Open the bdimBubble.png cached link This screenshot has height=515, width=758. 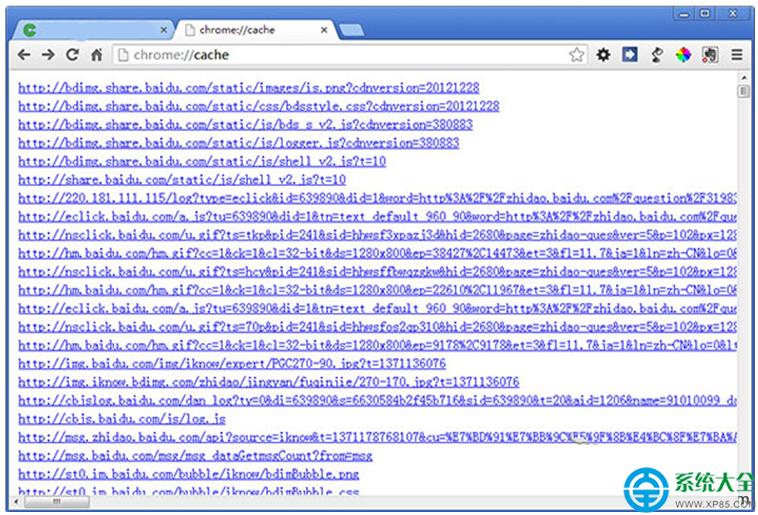pyautogui.click(x=189, y=474)
